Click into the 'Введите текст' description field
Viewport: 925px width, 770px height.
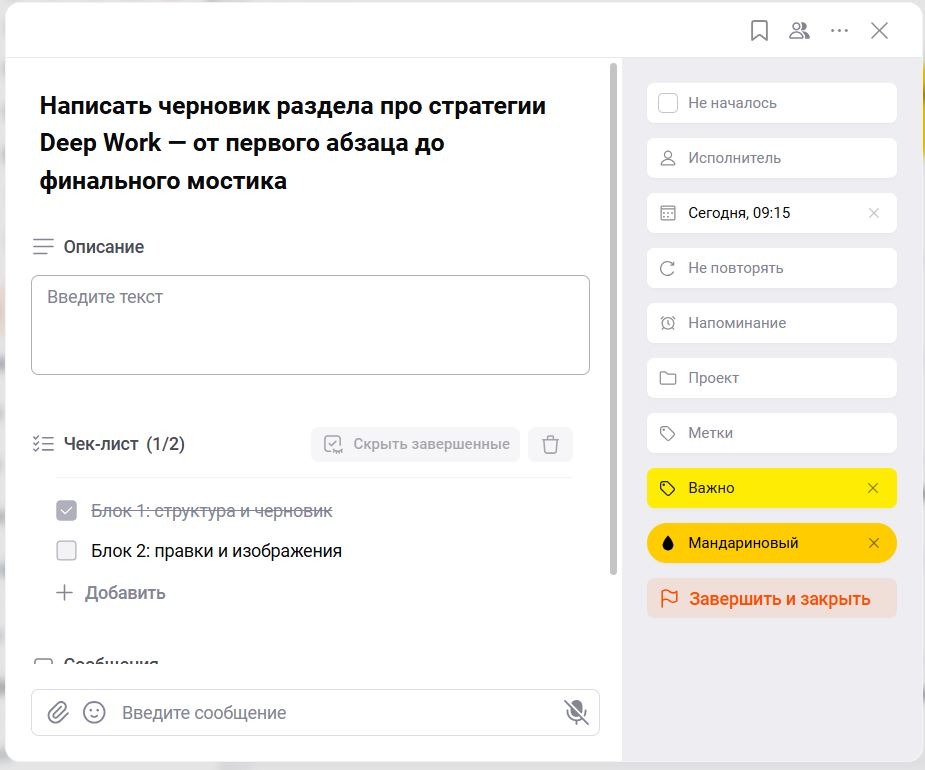pos(310,325)
